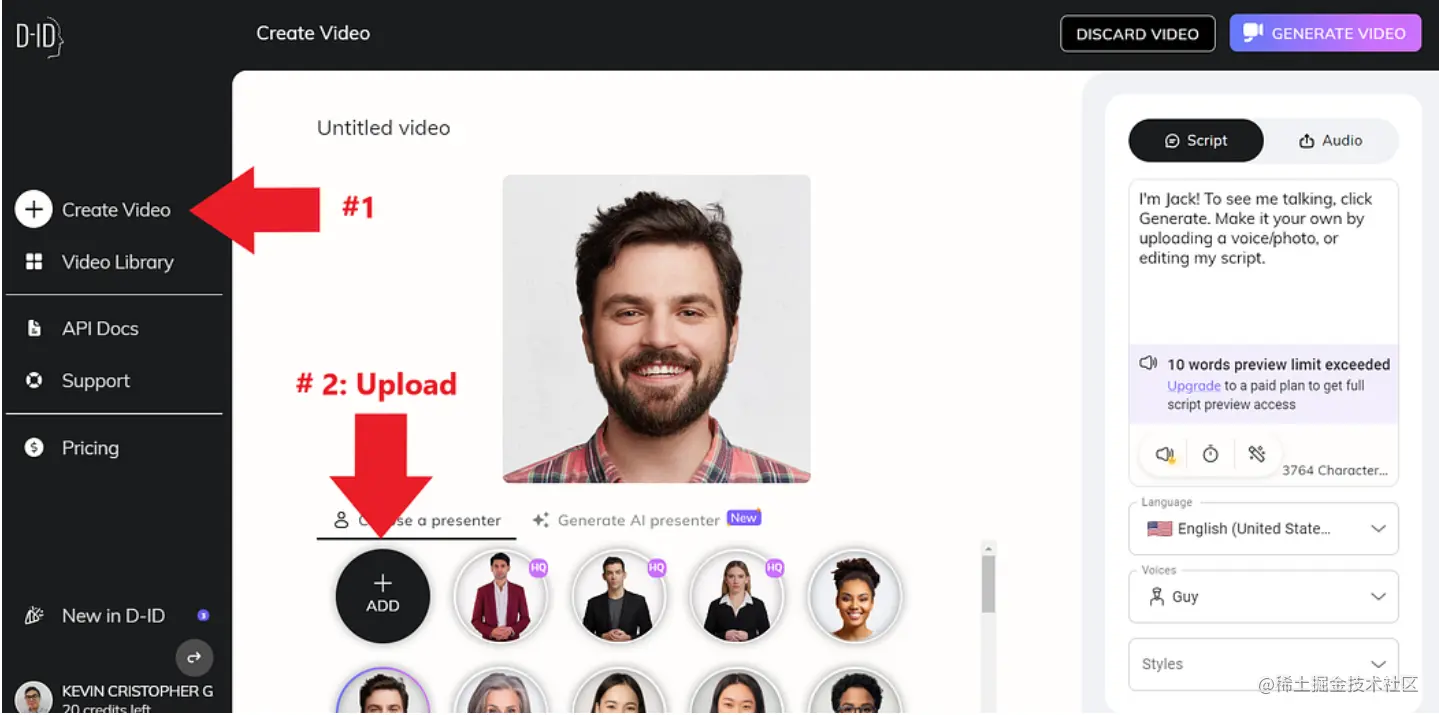Select presenter man in red jacket

pyautogui.click(x=501, y=597)
